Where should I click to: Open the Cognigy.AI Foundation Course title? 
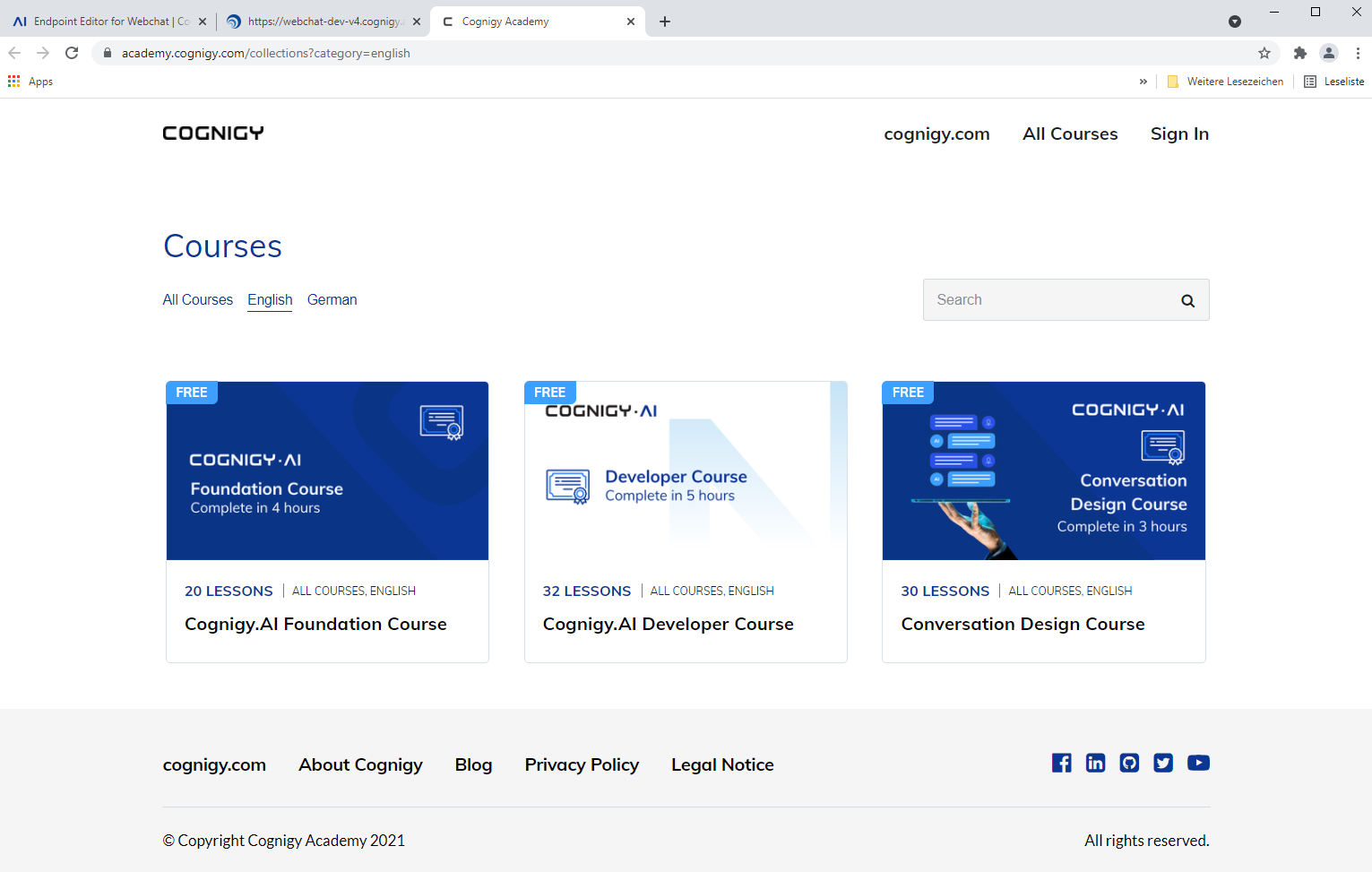(315, 624)
